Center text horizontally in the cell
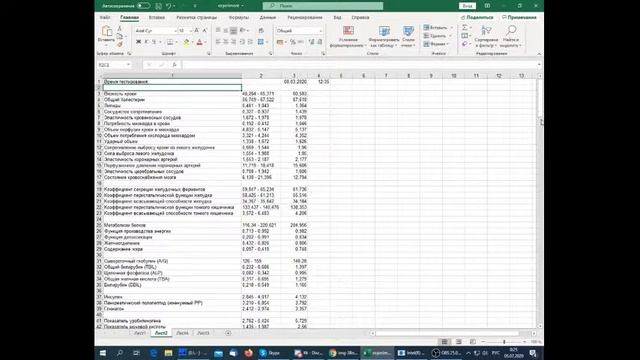Screen dimensions: 640x360 [226, 42]
